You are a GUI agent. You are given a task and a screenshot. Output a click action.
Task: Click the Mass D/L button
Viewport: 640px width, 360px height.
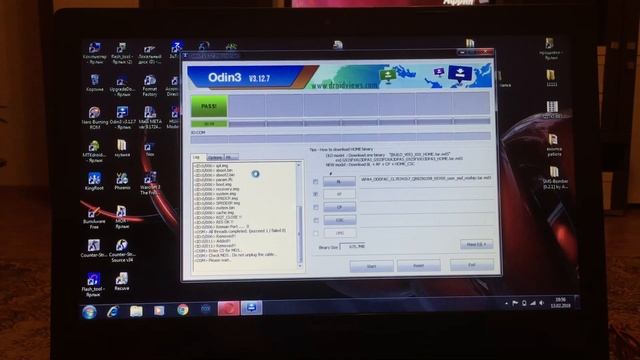click(476, 244)
